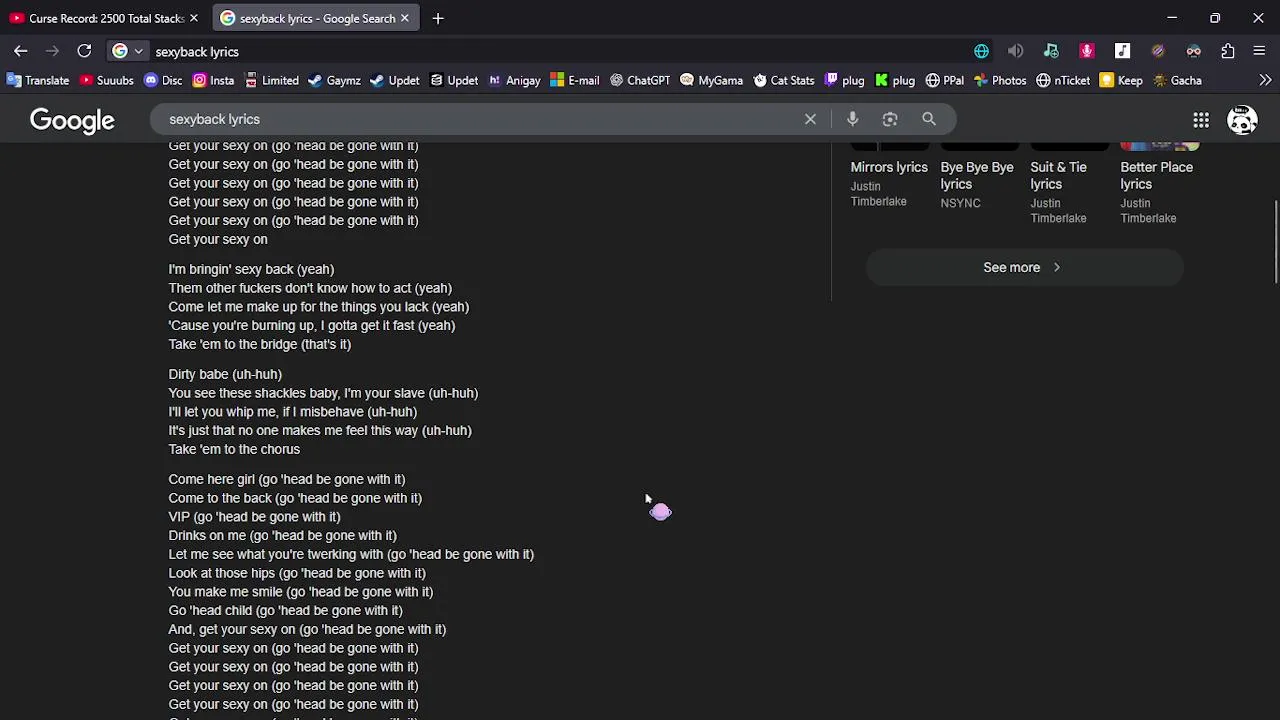This screenshot has height=720, width=1280.
Task: Click lyric line 'I'm bringin' sexy back (yeah)'
Action: pyautogui.click(x=251, y=269)
